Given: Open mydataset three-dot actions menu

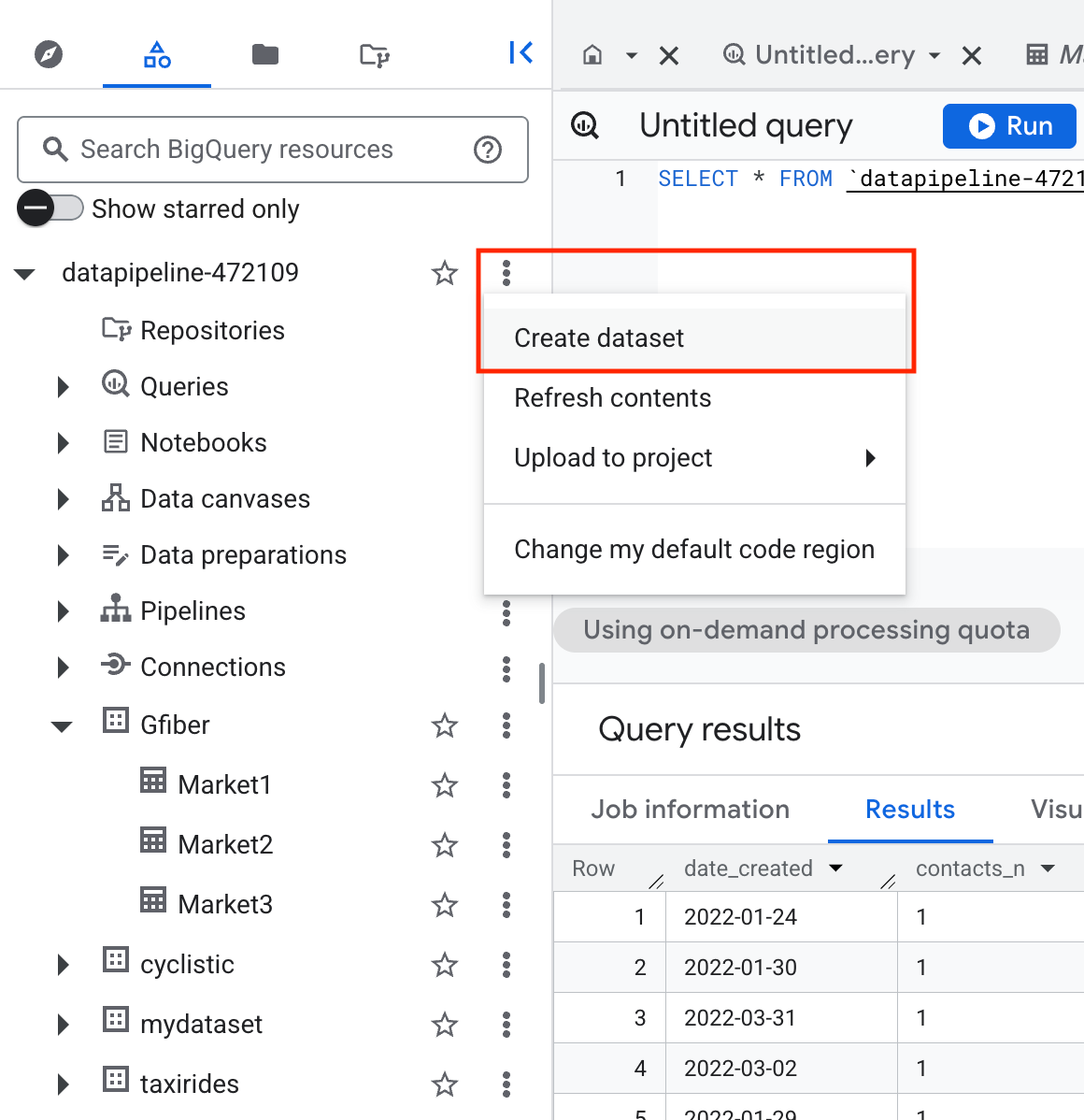Looking at the screenshot, I should click(506, 1026).
